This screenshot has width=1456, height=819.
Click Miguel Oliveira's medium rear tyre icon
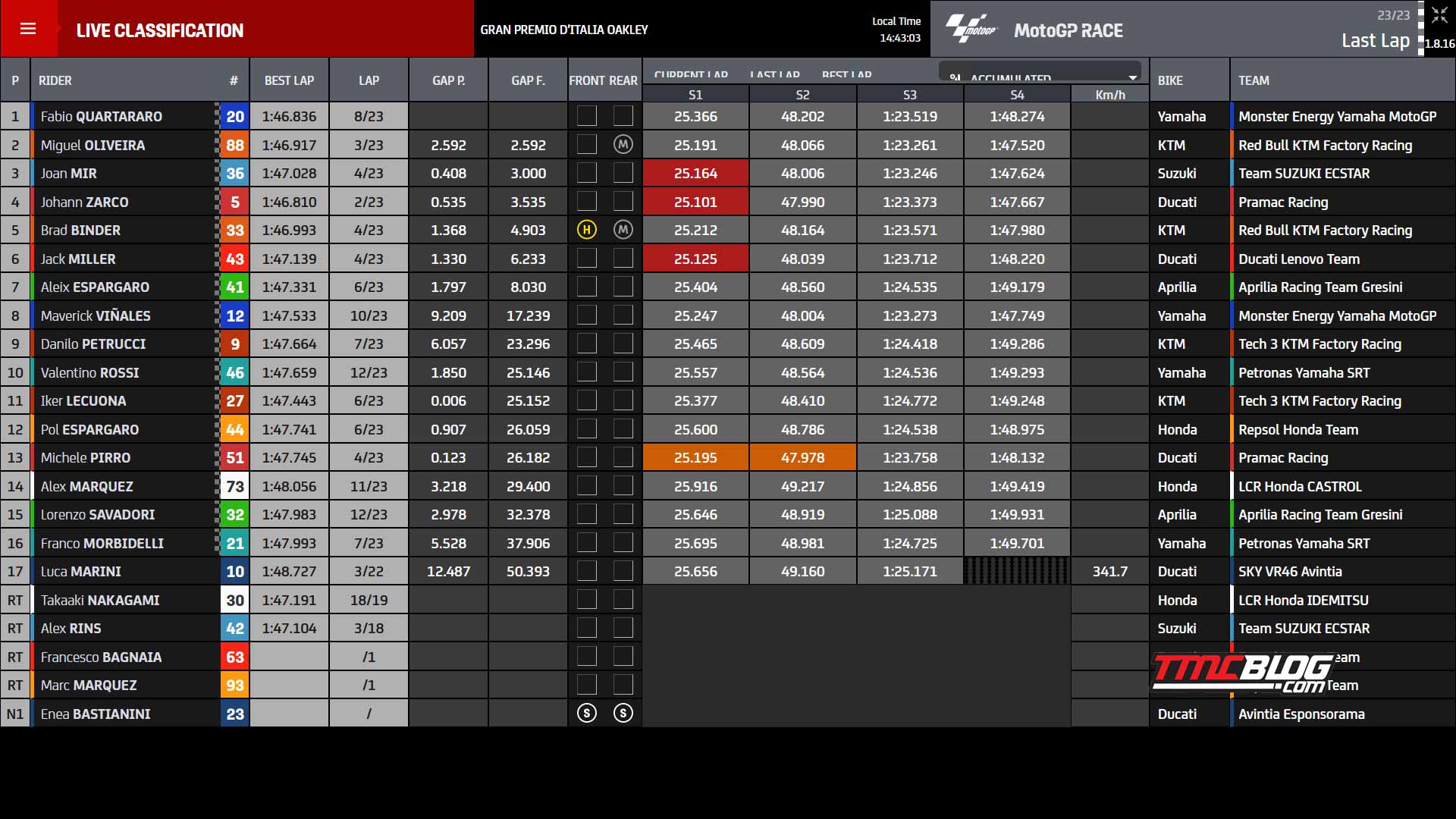[x=623, y=145]
